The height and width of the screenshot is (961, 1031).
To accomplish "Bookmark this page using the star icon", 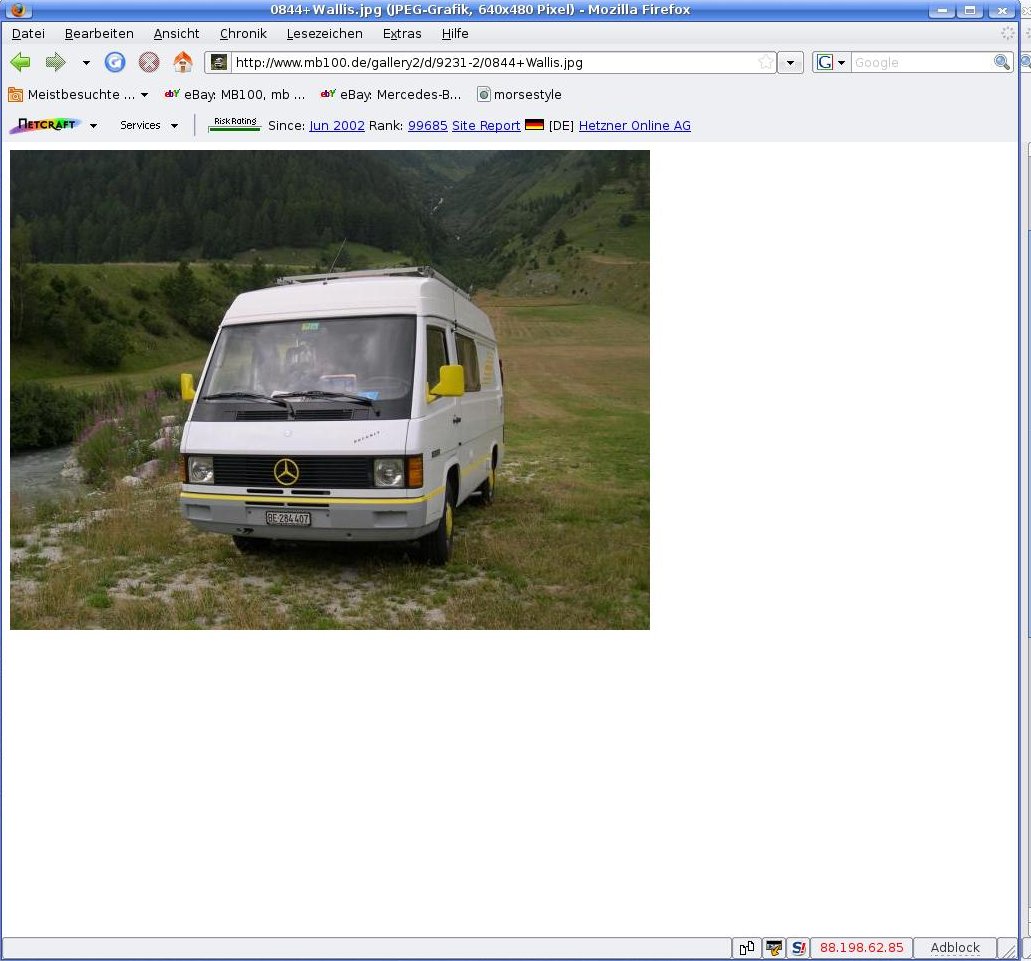I will click(x=766, y=62).
